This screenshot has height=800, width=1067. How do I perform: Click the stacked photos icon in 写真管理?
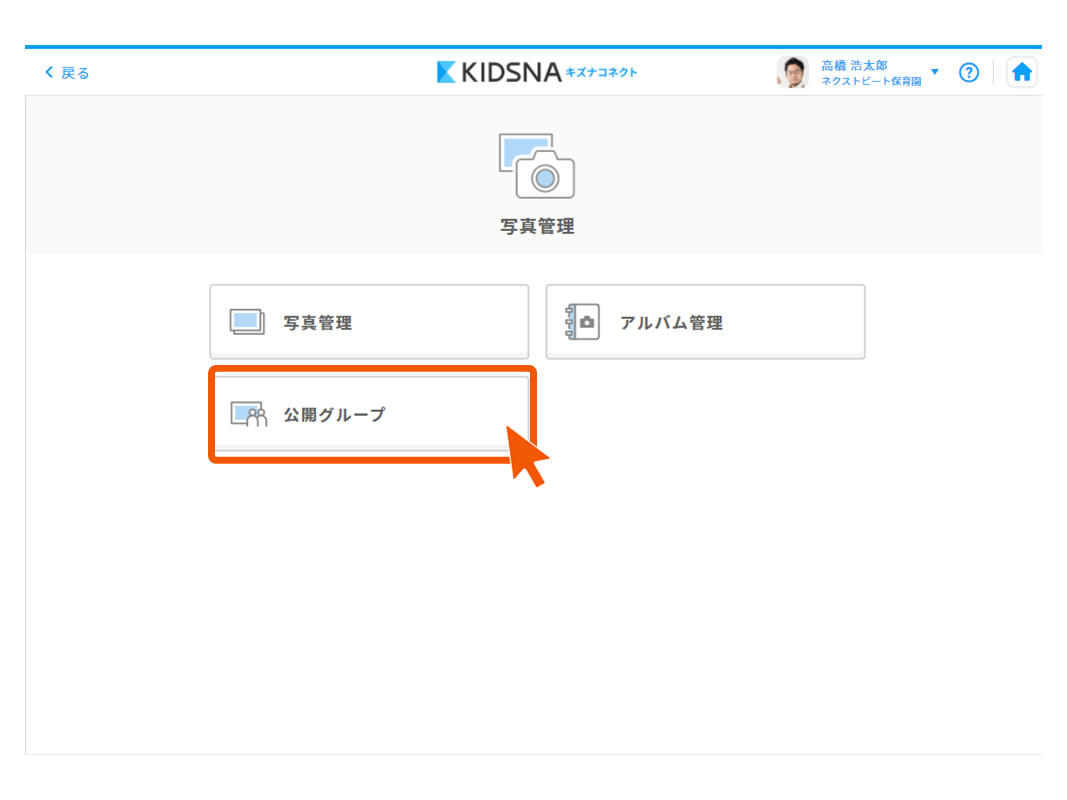click(x=247, y=322)
